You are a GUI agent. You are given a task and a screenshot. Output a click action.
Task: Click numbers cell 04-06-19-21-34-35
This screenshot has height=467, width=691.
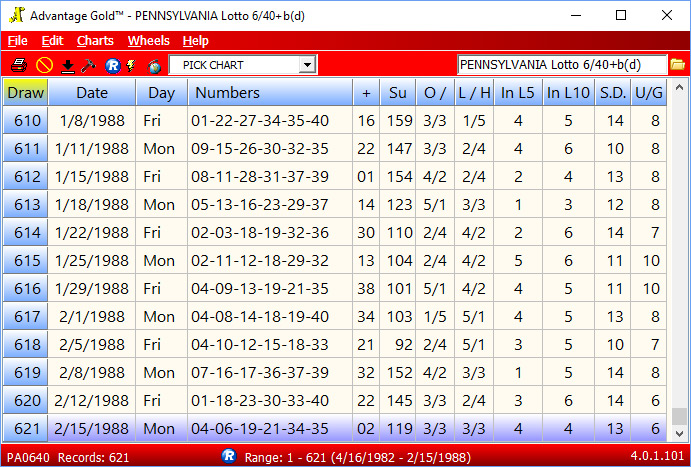pos(270,428)
